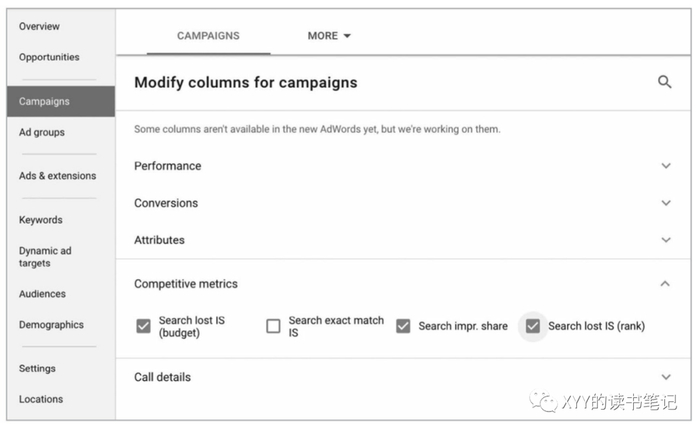The width and height of the screenshot is (700, 433).
Task: Expand the Call details chevron
Action: (666, 377)
